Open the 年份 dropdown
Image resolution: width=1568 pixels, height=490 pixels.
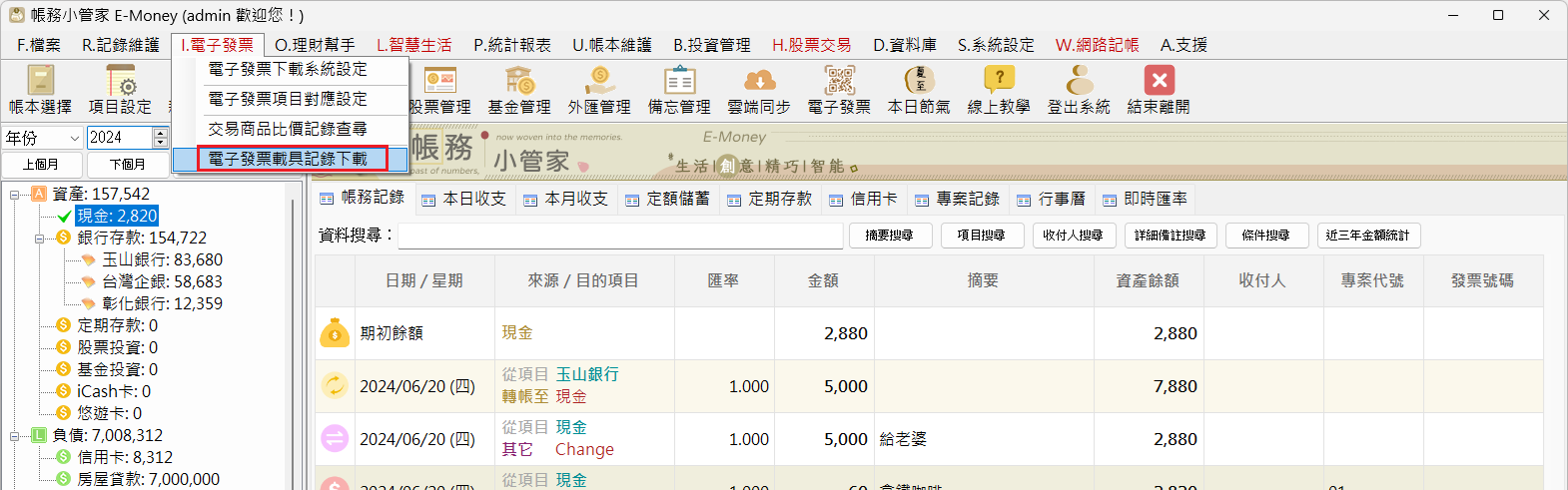coord(74,138)
